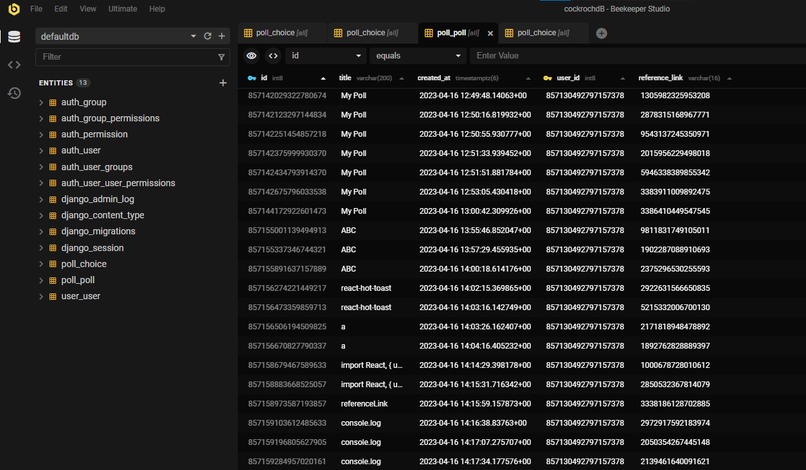Screen dimensions: 806x470
Task: Focus the Enter Value filter field
Action: tap(637, 56)
